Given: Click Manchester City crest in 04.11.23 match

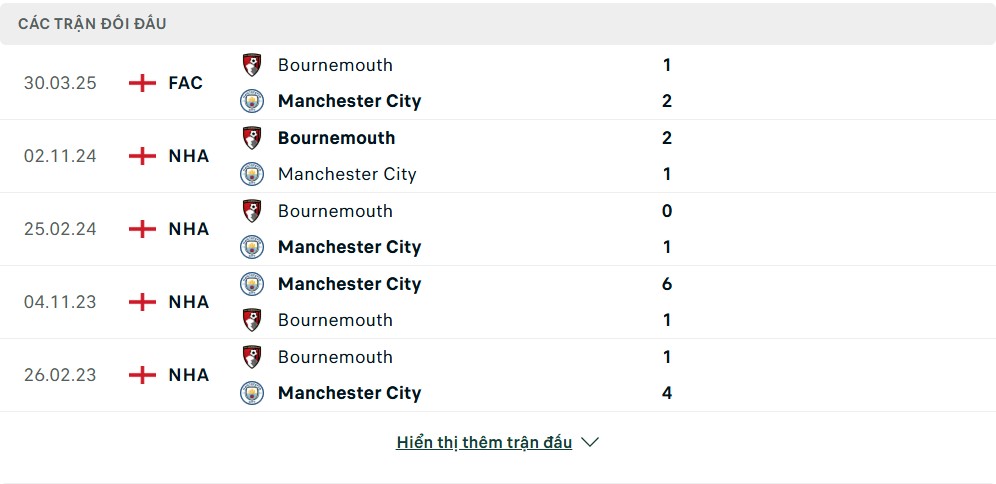Looking at the screenshot, I should (252, 284).
